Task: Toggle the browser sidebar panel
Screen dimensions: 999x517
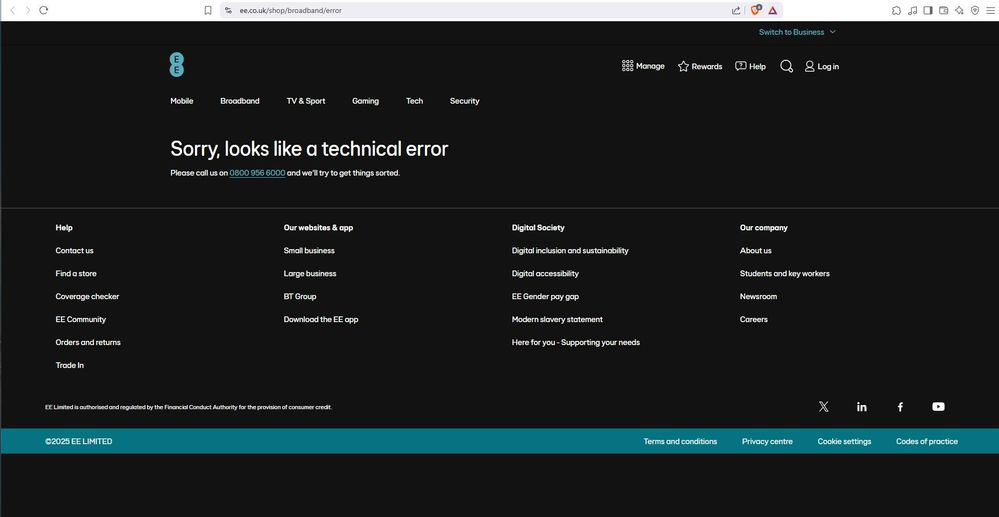Action: point(928,10)
